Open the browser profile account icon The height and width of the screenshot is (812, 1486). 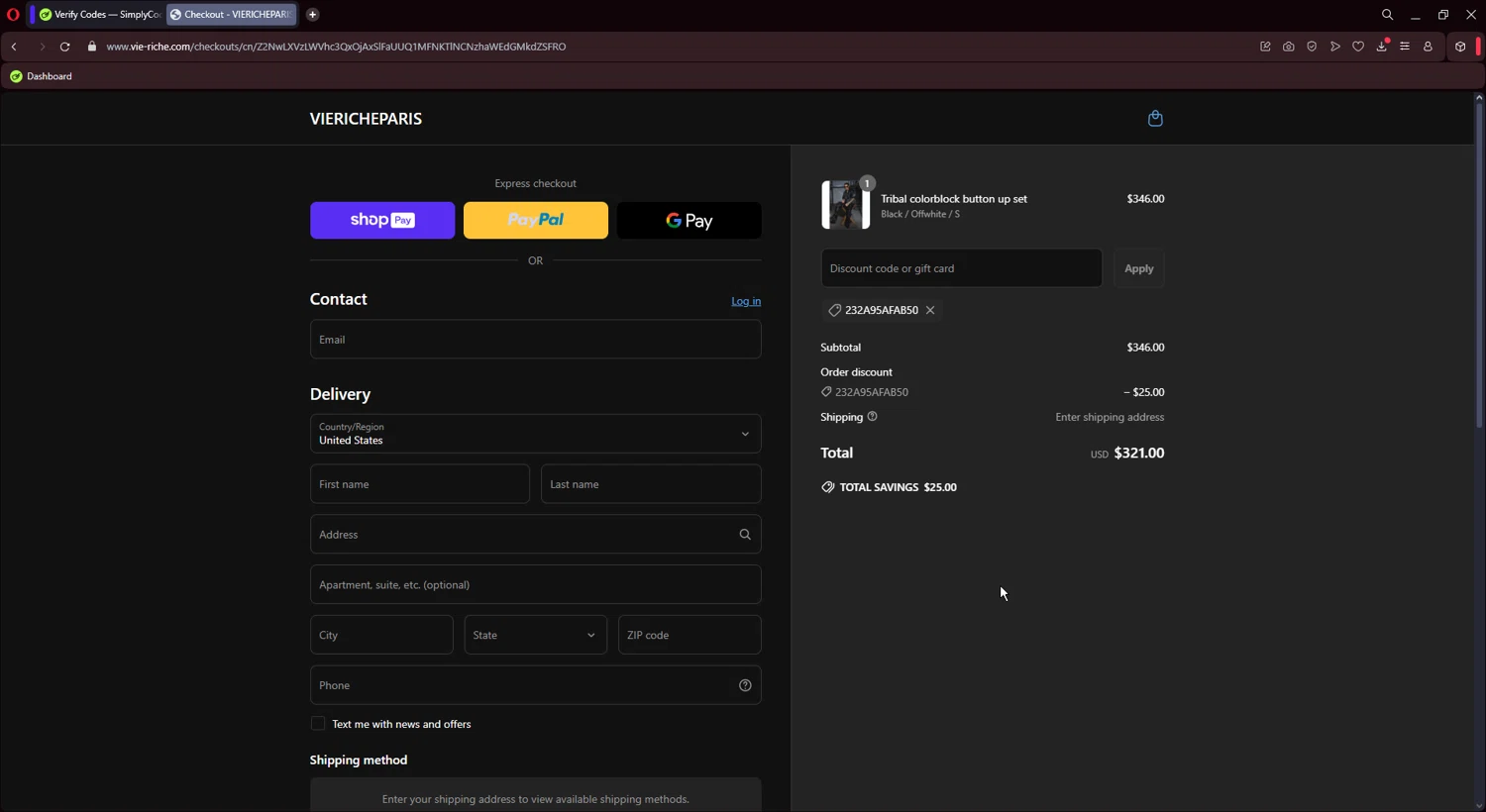tap(1428, 47)
